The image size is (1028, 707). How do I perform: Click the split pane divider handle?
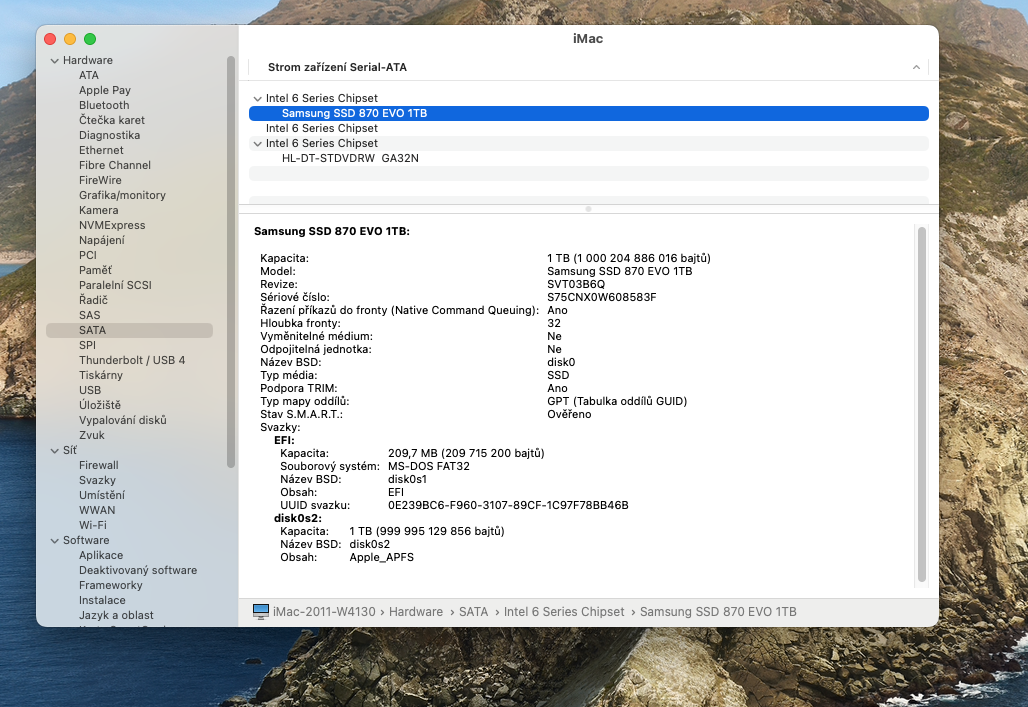pos(588,209)
